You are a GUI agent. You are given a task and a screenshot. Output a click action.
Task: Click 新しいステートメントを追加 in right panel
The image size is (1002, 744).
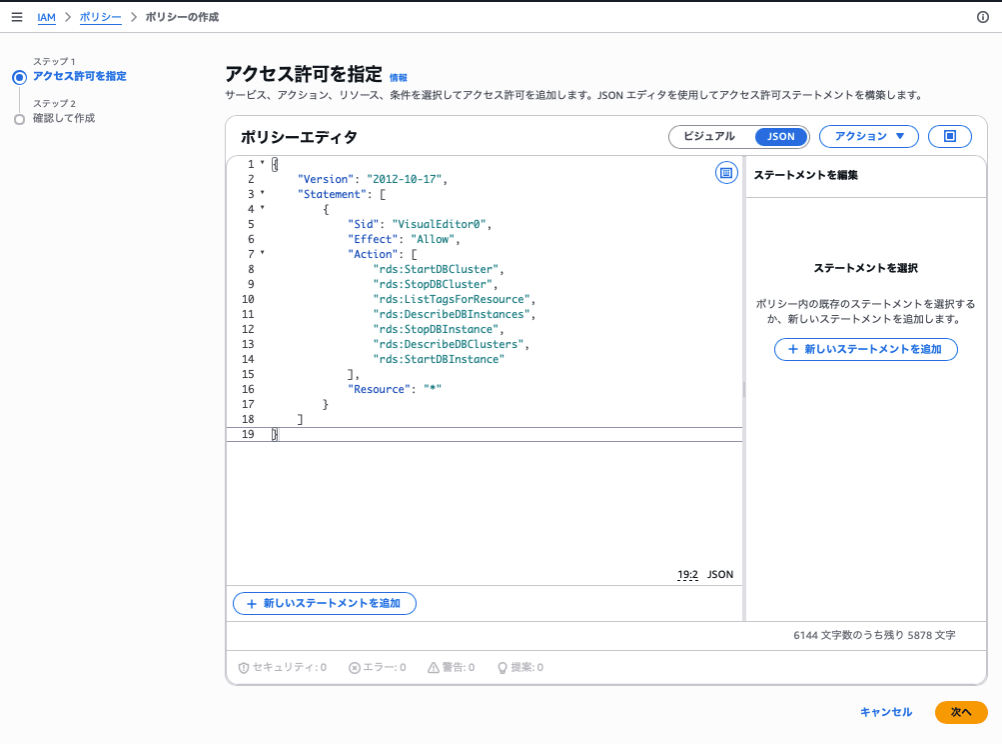pyautogui.click(x=866, y=349)
